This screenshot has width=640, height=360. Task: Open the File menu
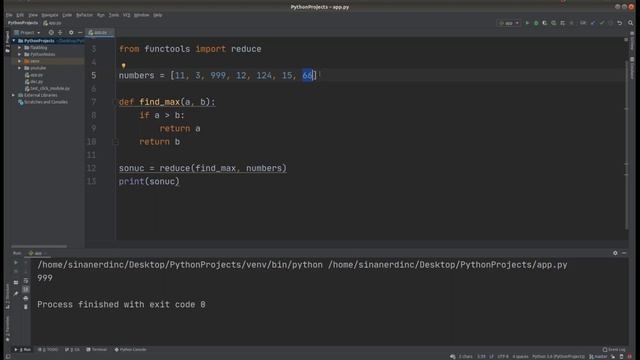pos(9,15)
